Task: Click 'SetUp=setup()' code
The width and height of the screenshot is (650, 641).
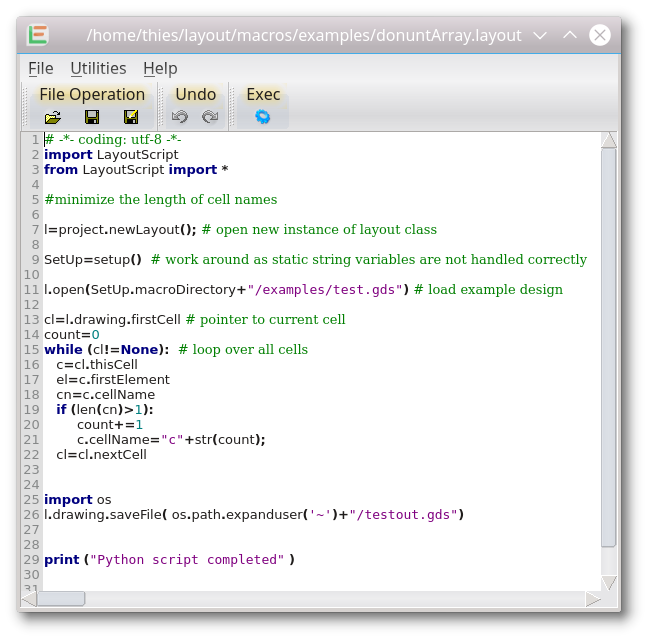Action: pyautogui.click(x=93, y=260)
